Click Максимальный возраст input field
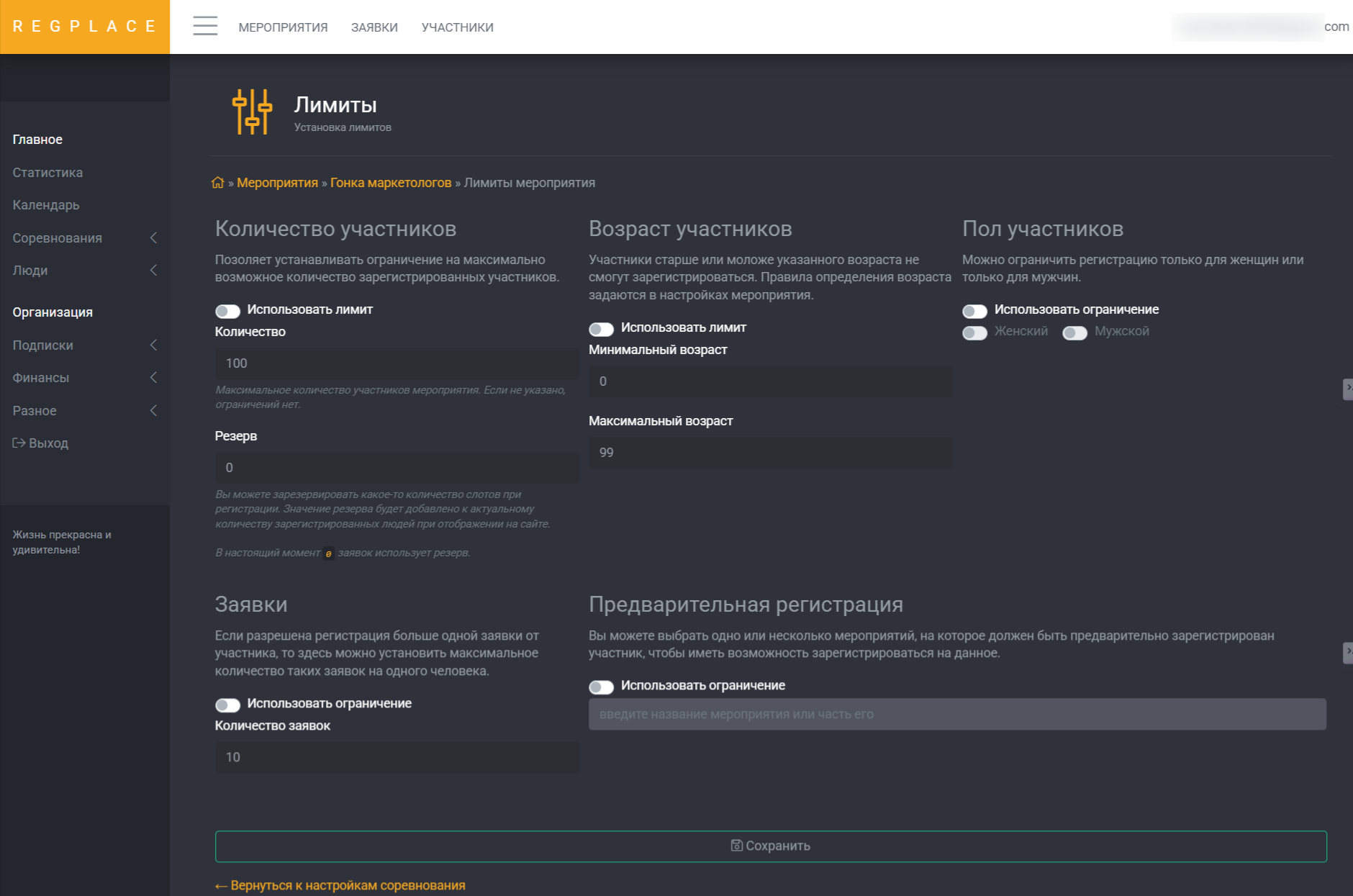The height and width of the screenshot is (896, 1353). tap(771, 453)
